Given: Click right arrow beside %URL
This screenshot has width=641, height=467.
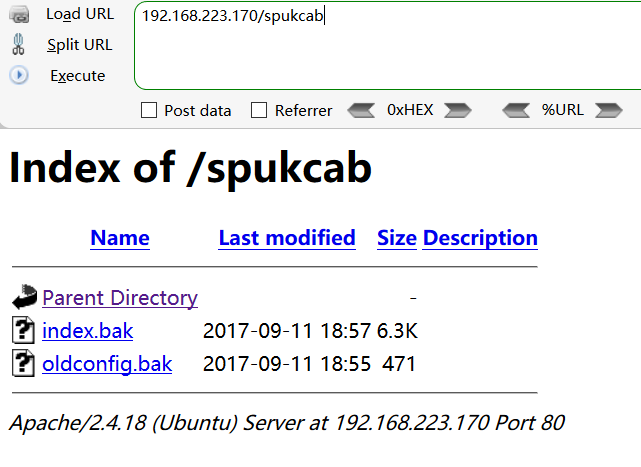Looking at the screenshot, I should pyautogui.click(x=608, y=110).
